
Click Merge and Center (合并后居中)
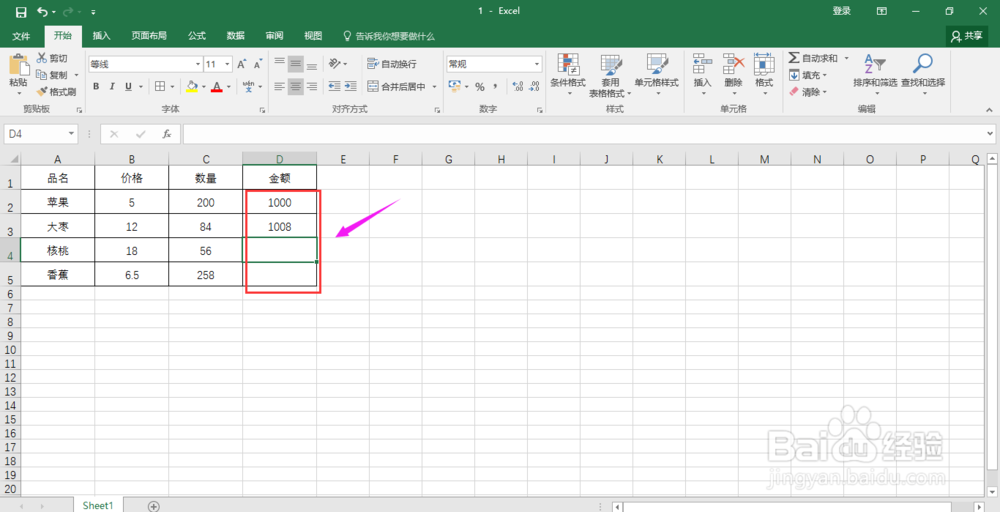coord(398,87)
